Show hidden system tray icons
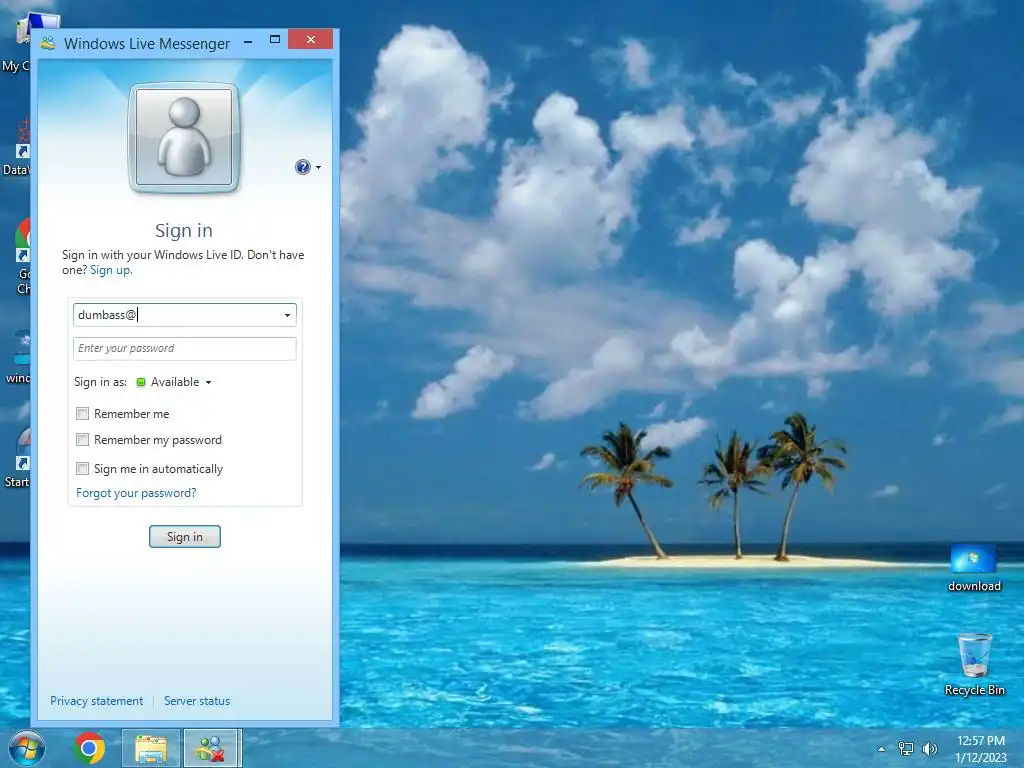This screenshot has height=768, width=1024. click(882, 749)
